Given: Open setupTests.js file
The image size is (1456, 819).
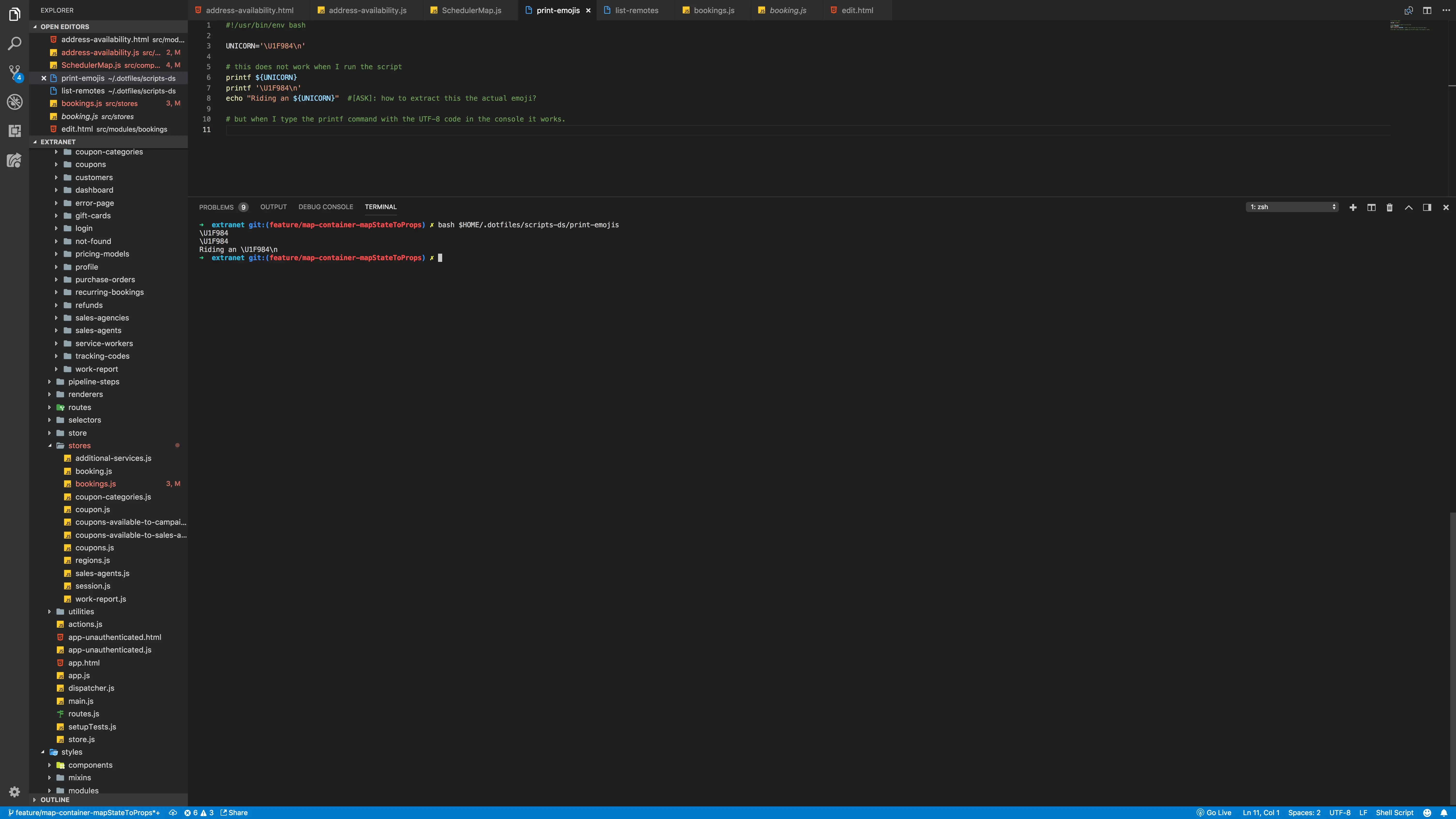Looking at the screenshot, I should coord(108,727).
